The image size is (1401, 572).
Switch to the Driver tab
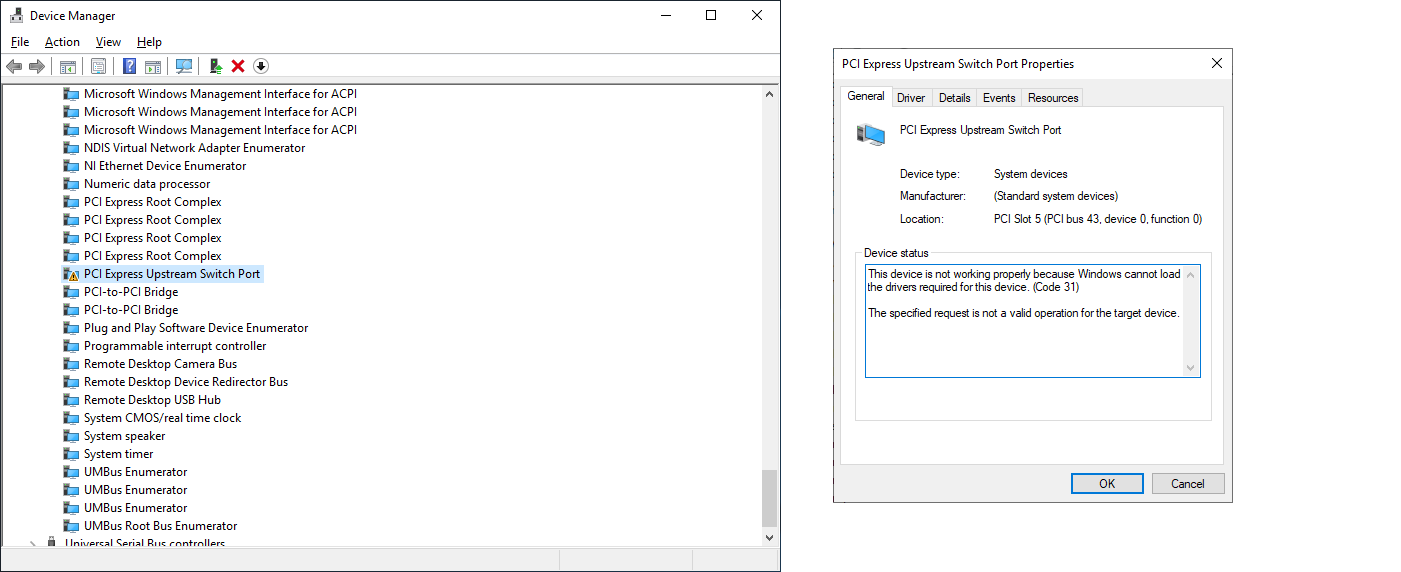click(x=911, y=98)
